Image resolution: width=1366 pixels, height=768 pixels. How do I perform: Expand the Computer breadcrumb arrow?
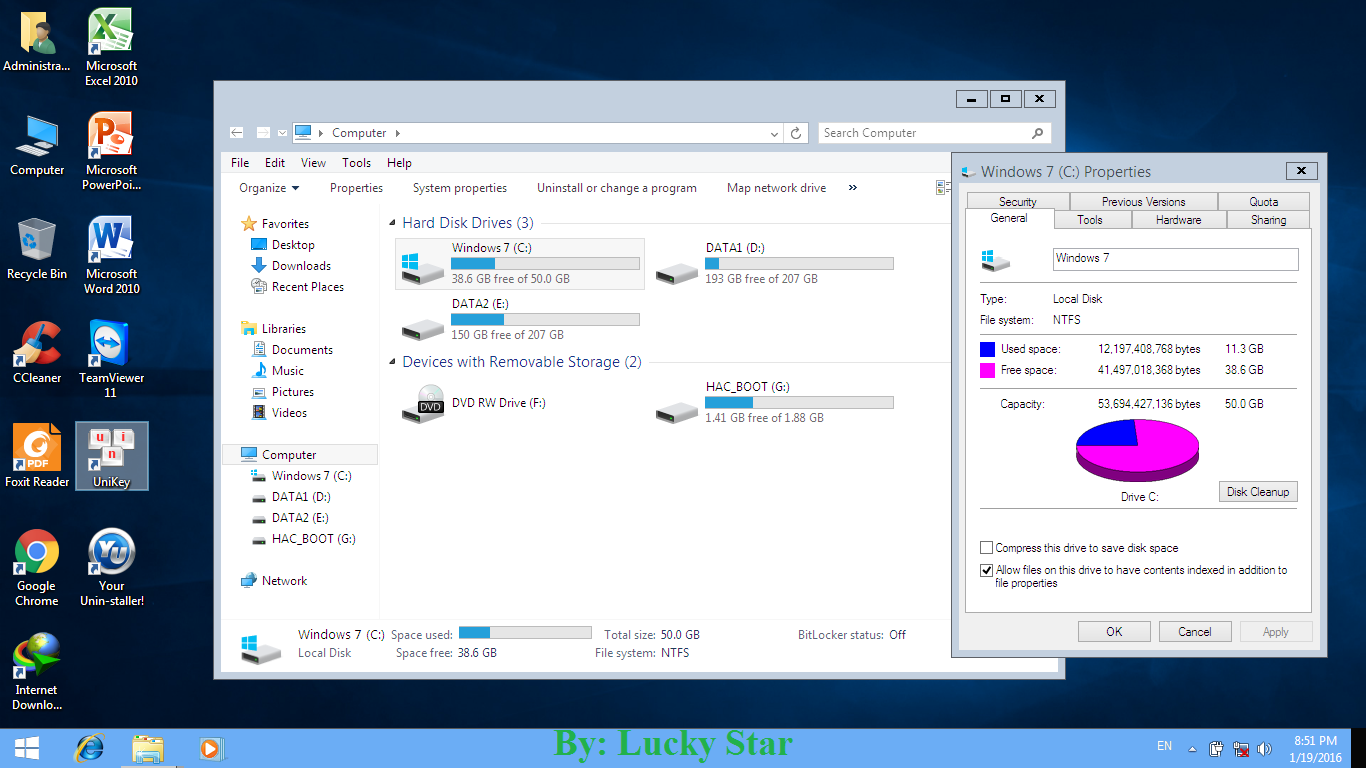(x=397, y=133)
